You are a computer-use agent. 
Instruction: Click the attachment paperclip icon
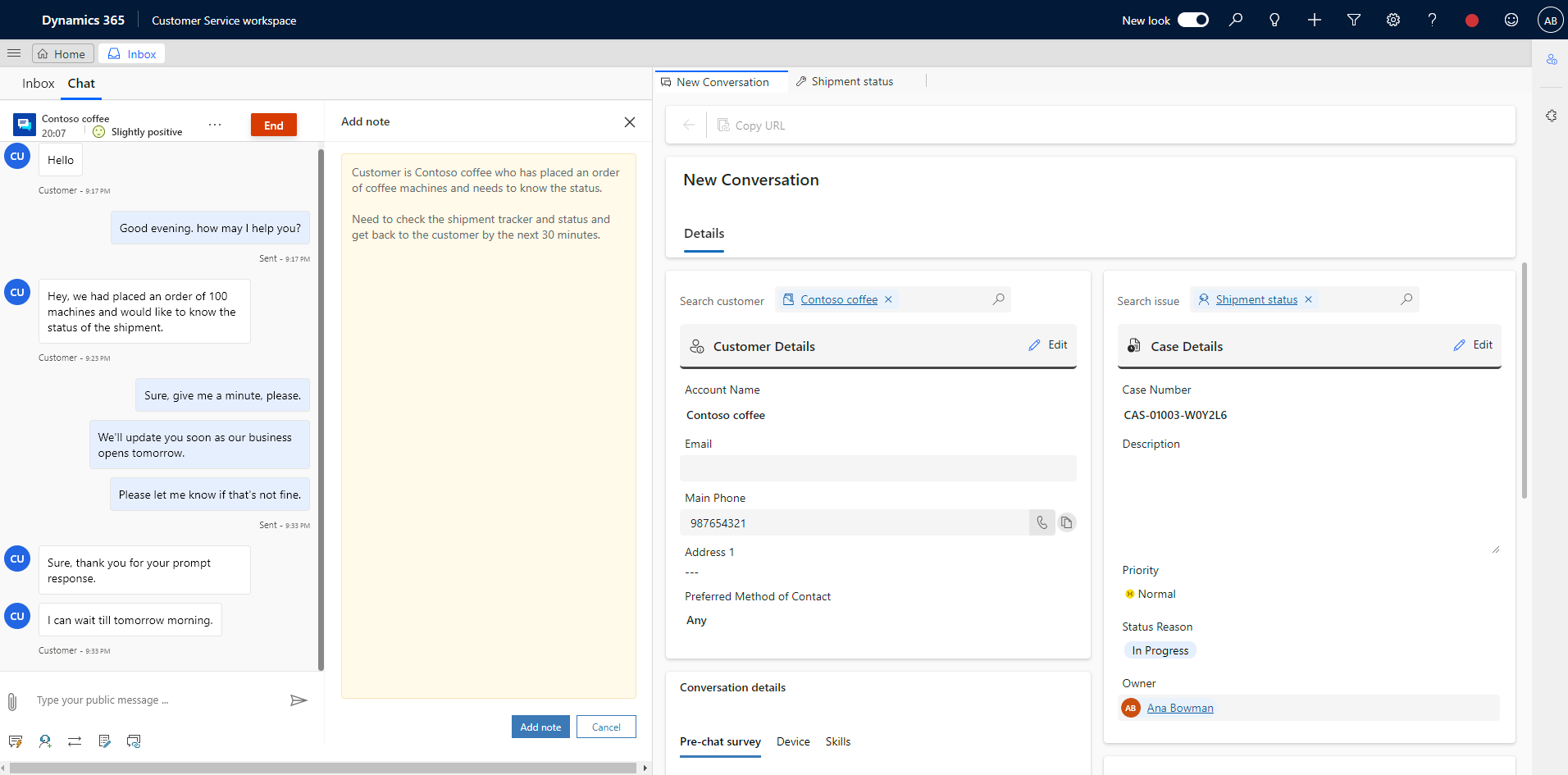click(x=12, y=701)
